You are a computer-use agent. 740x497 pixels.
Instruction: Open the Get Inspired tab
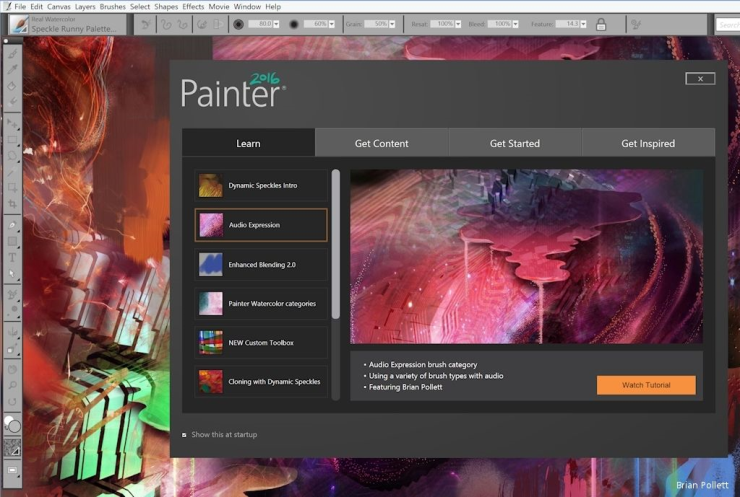(x=647, y=143)
